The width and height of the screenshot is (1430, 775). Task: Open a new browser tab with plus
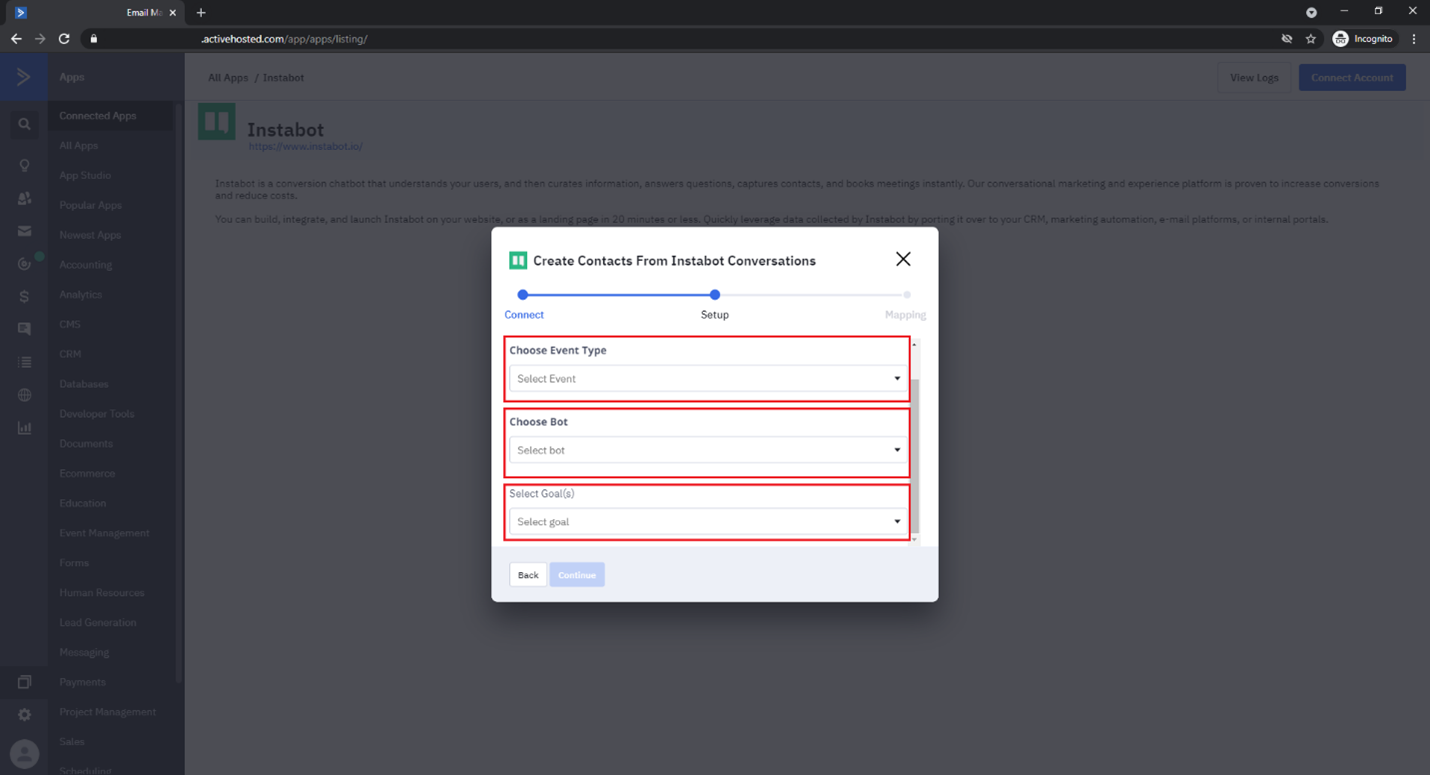click(x=201, y=13)
